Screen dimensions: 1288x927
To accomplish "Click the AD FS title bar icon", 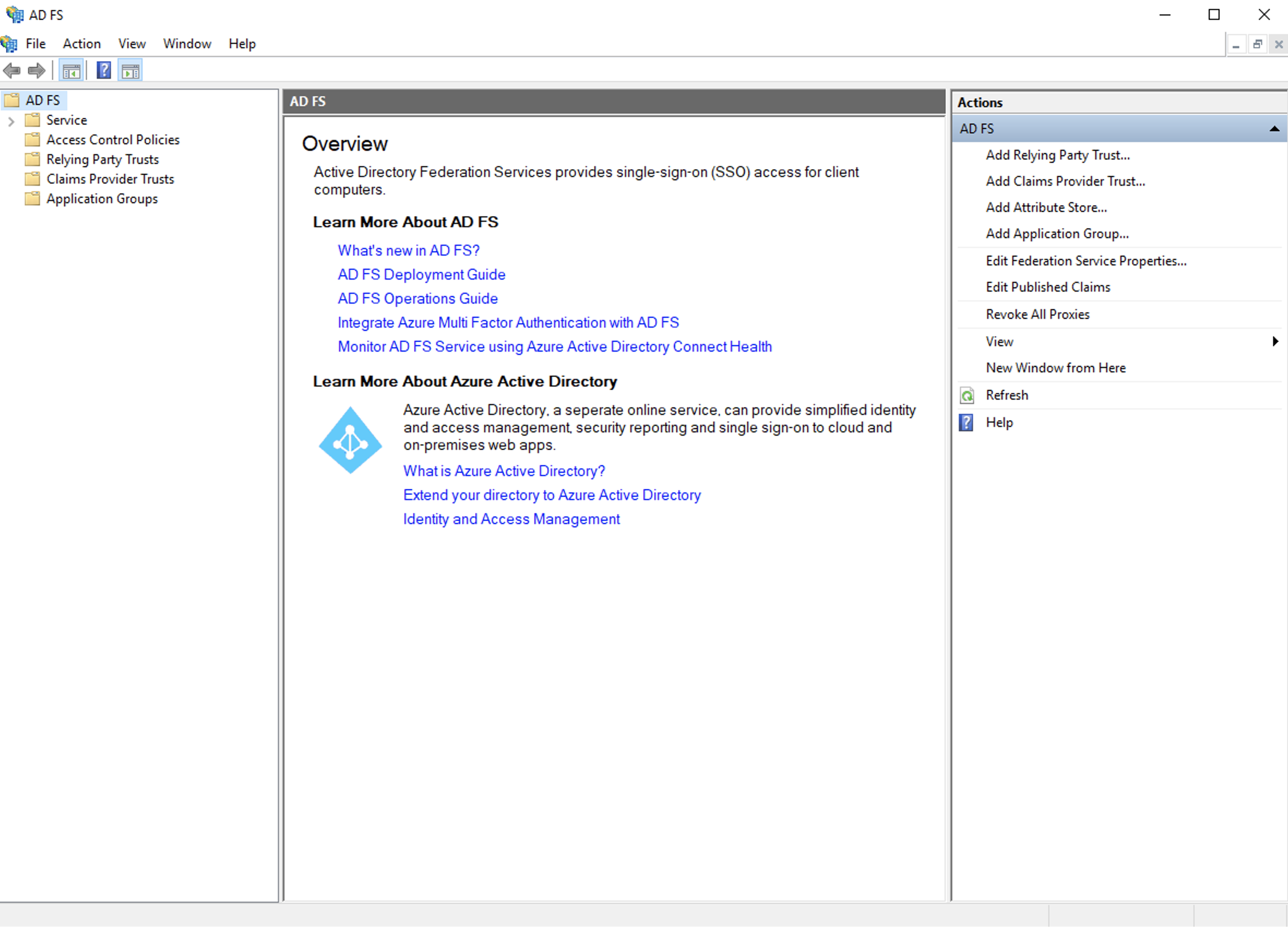I will pyautogui.click(x=15, y=14).
